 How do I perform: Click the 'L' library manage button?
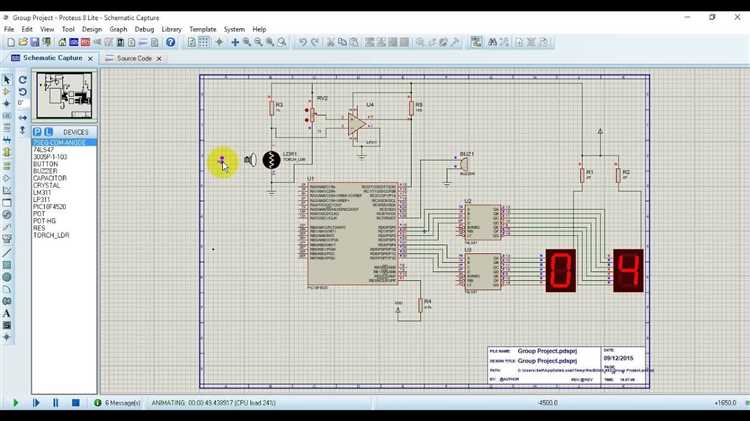[x=48, y=132]
